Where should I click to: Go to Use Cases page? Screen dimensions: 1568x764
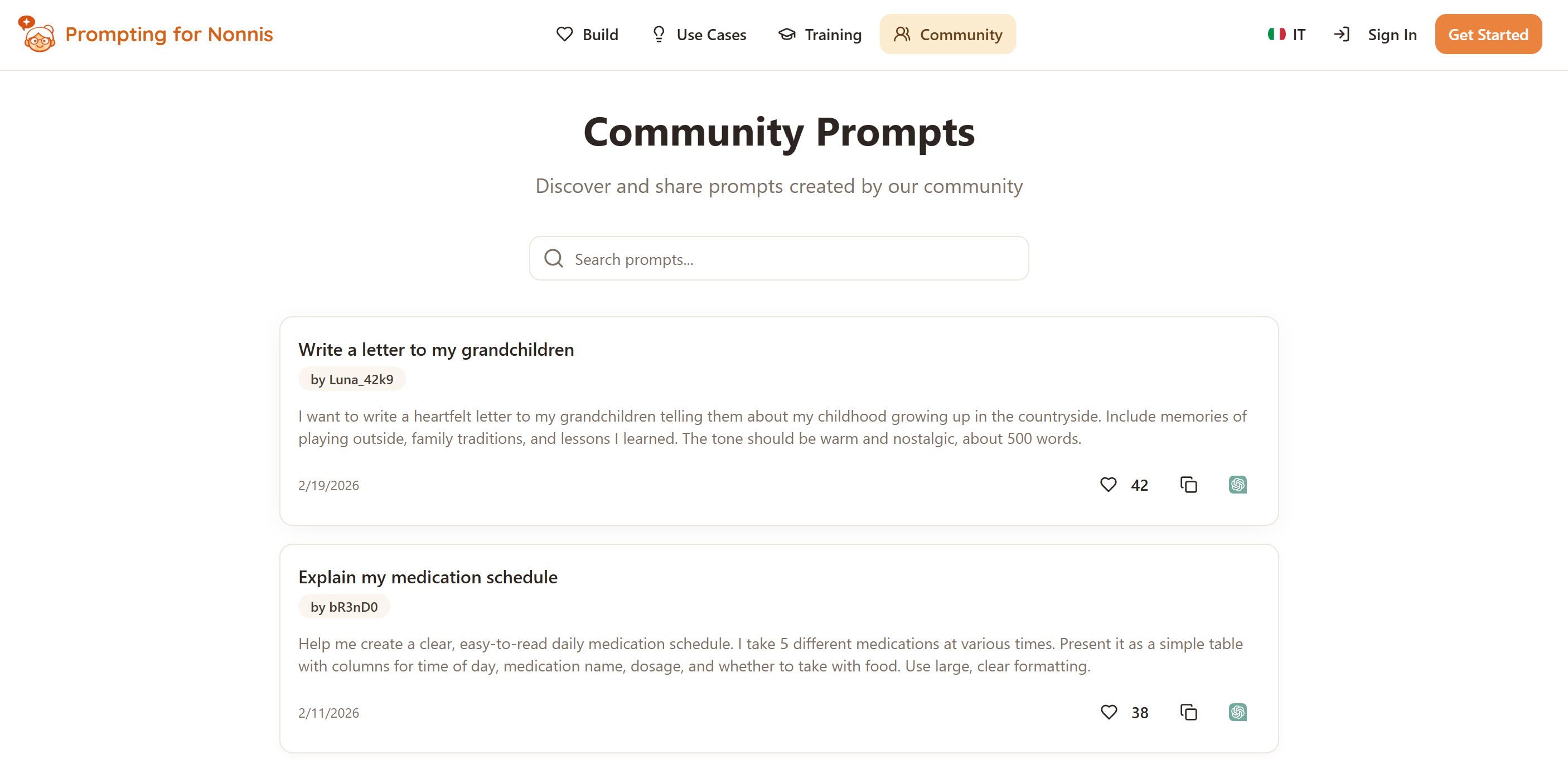click(x=699, y=35)
